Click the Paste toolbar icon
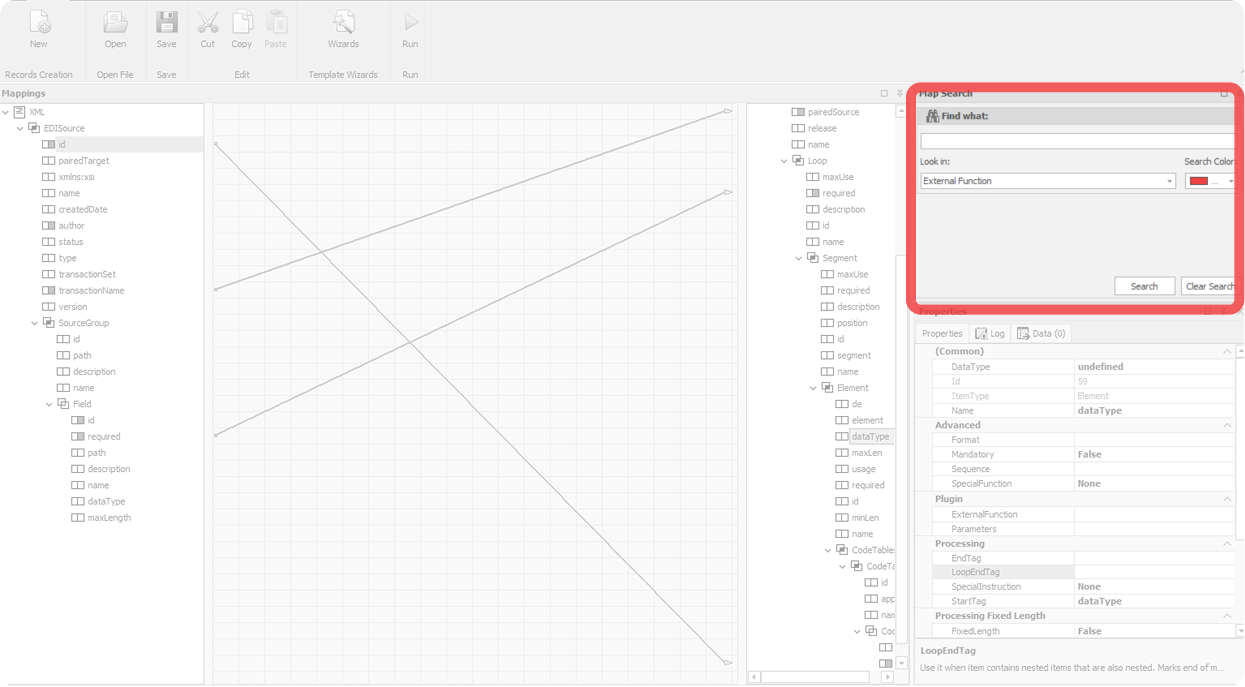This screenshot has width=1245, height=687. click(276, 23)
